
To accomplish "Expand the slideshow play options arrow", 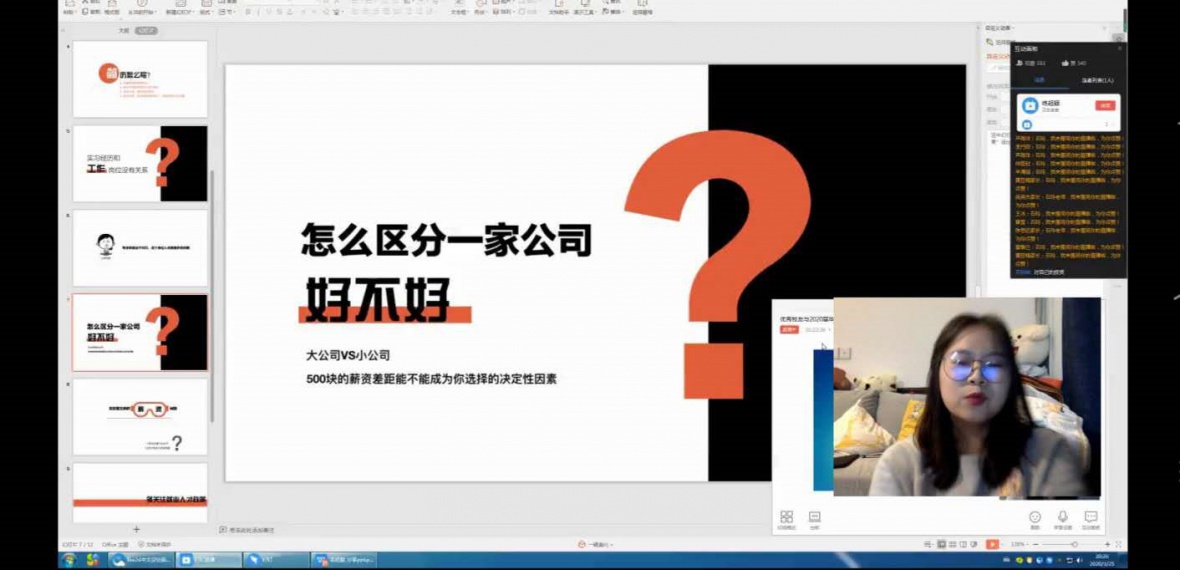I will click(x=1002, y=544).
